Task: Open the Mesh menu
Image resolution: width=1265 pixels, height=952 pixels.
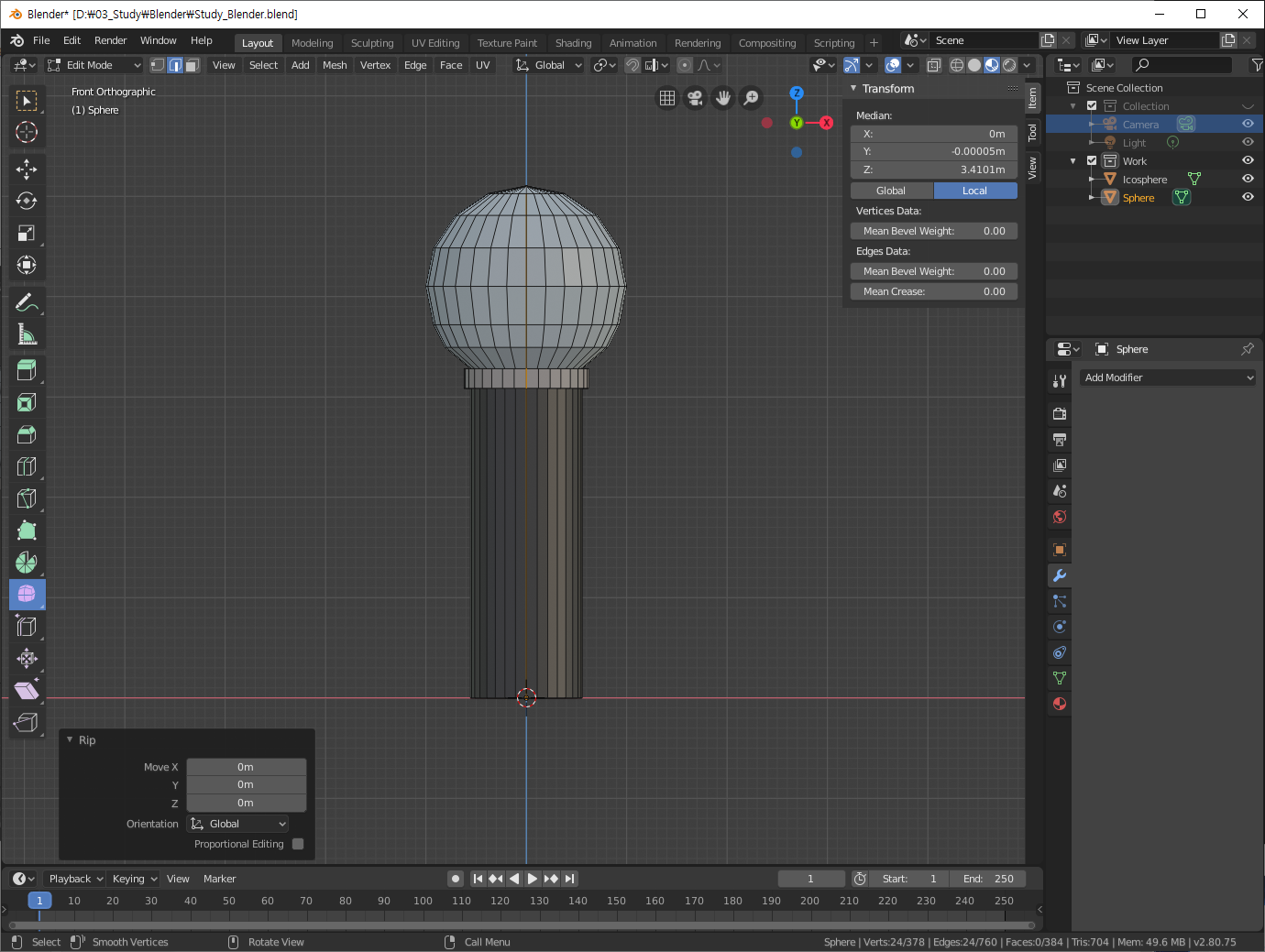Action: [335, 65]
